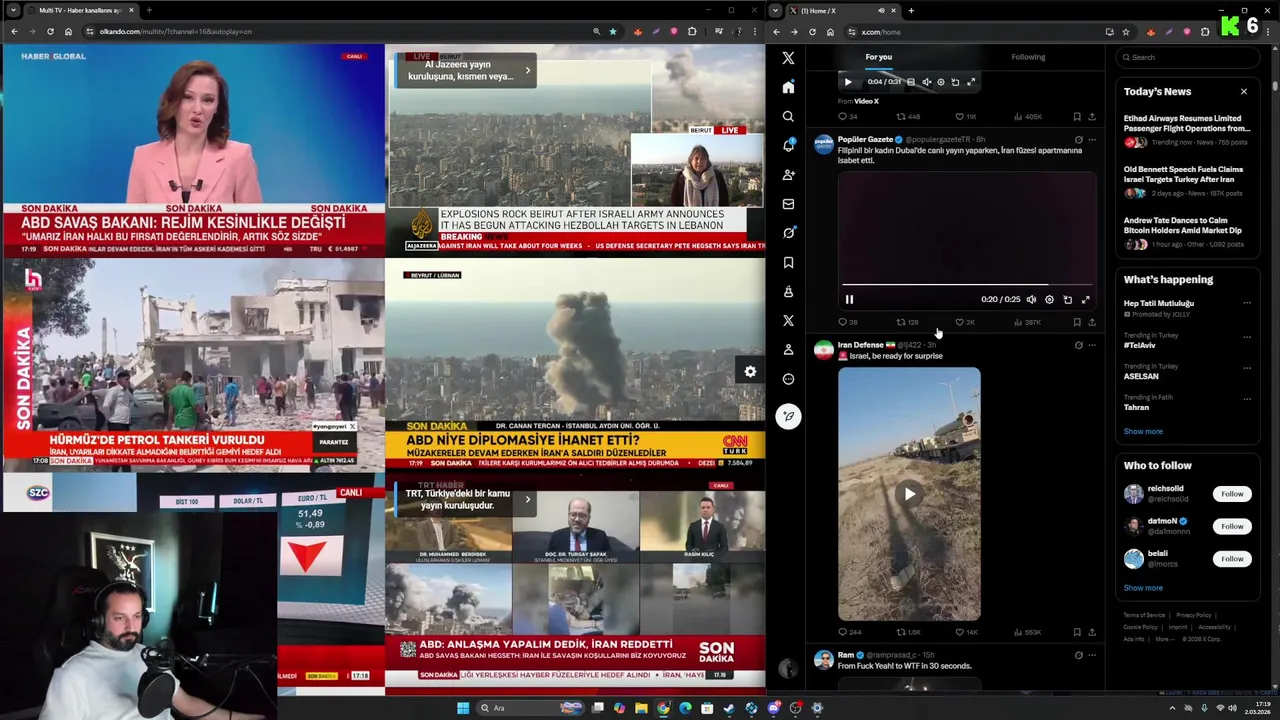The width and height of the screenshot is (1280, 720).
Task: Enter fullscreen on Popüler Gazete video
Action: pos(1085,299)
